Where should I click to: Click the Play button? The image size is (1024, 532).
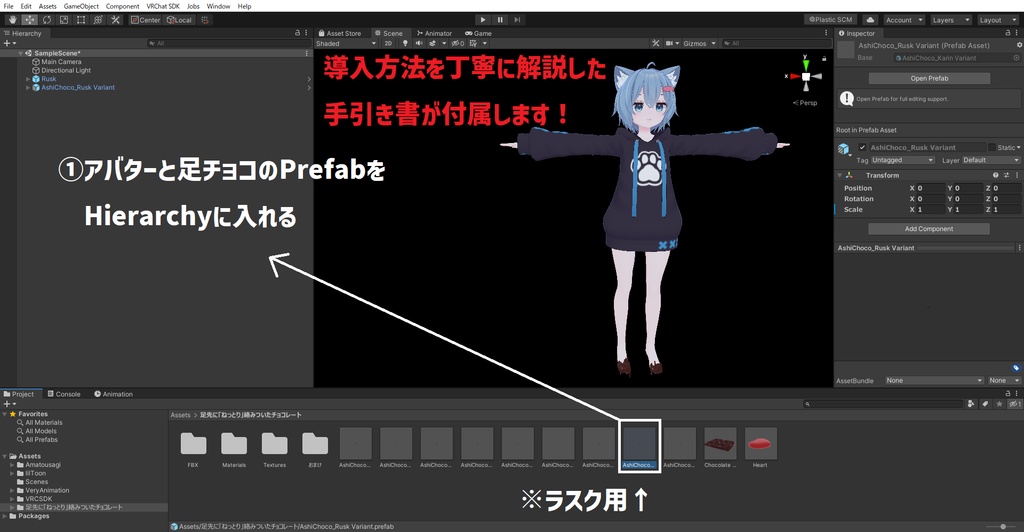[483, 20]
